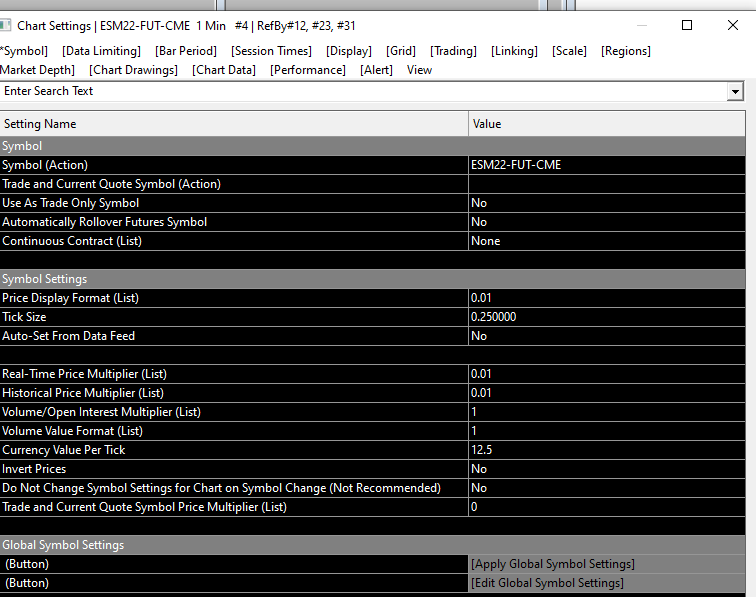This screenshot has height=597, width=756.
Task: Open Continuous Contract list value None
Action: (x=607, y=241)
